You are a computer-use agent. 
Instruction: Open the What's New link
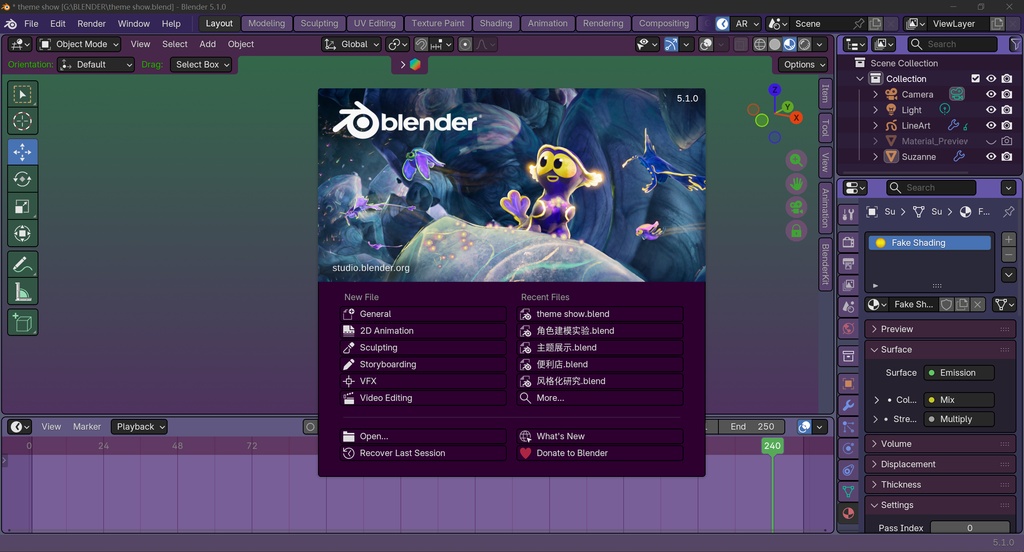[x=600, y=436]
